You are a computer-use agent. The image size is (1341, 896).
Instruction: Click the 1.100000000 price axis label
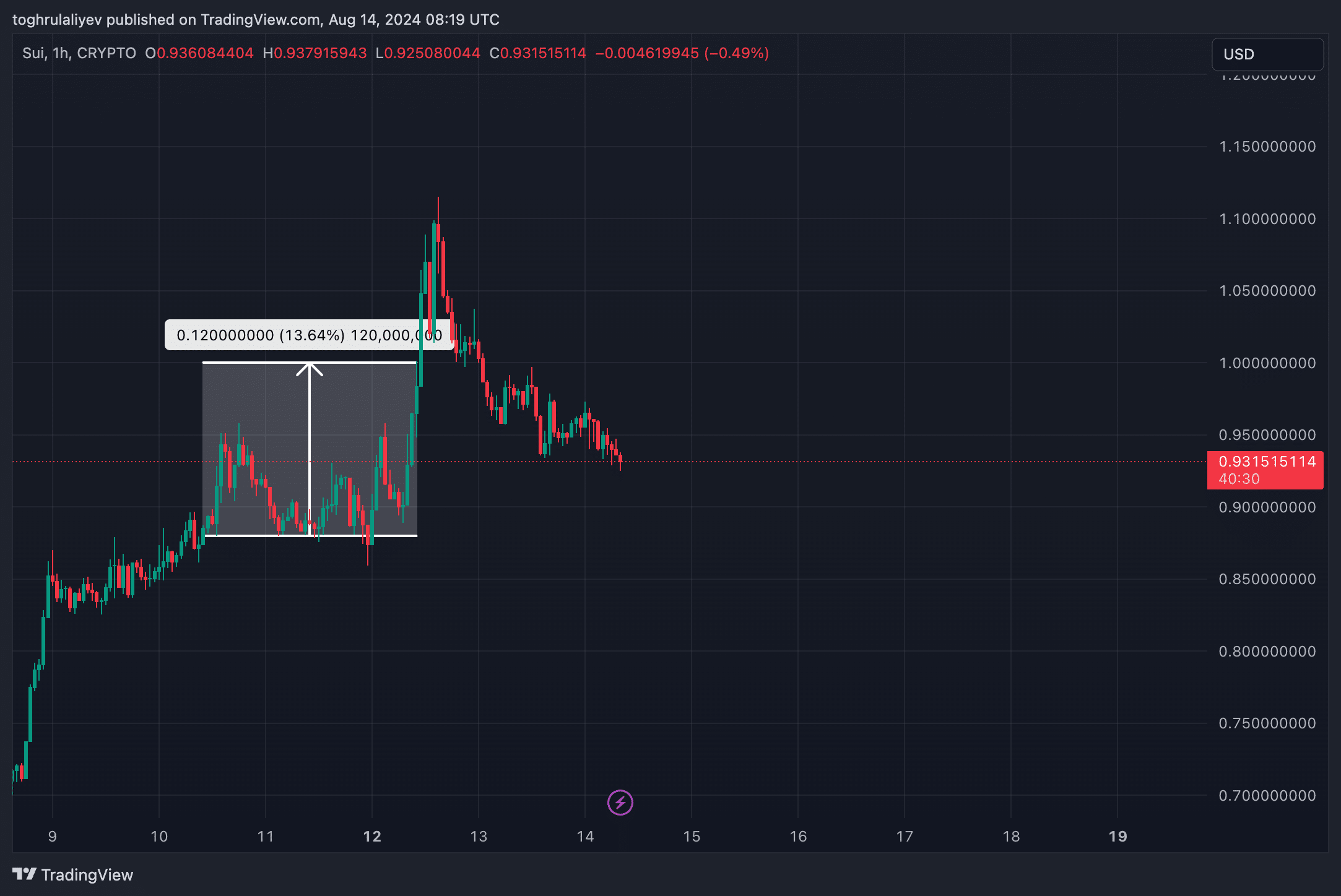(1267, 219)
